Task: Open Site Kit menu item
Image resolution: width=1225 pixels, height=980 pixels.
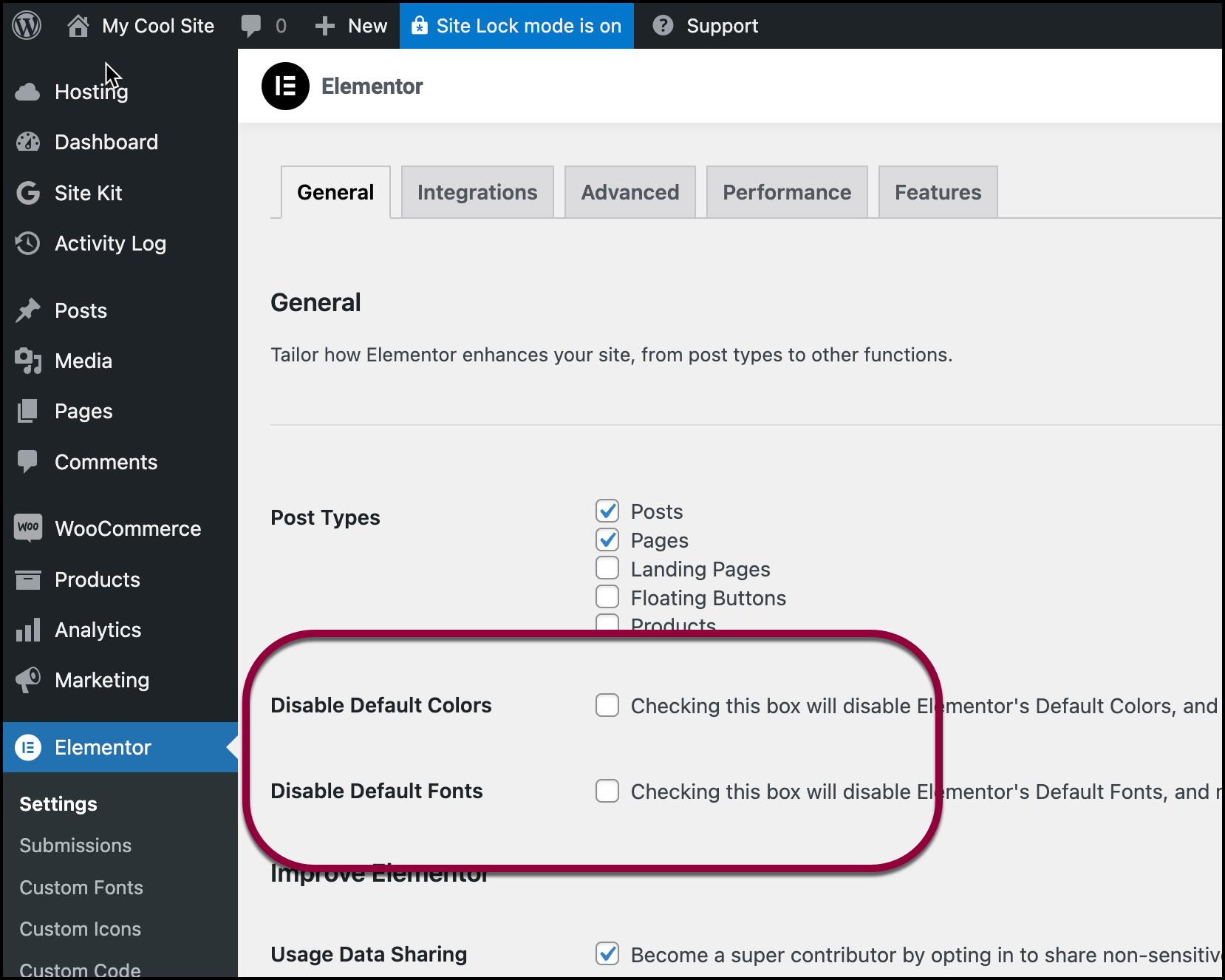Action: 89,193
